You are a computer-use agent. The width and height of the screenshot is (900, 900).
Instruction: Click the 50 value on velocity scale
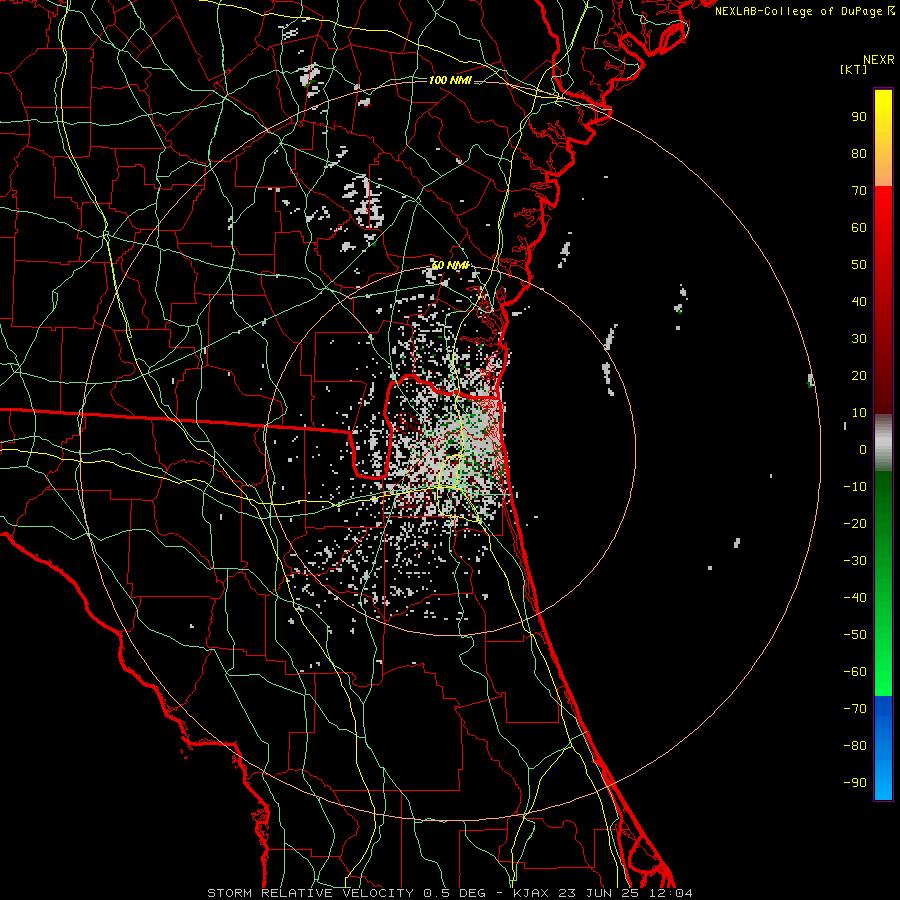pos(859,265)
